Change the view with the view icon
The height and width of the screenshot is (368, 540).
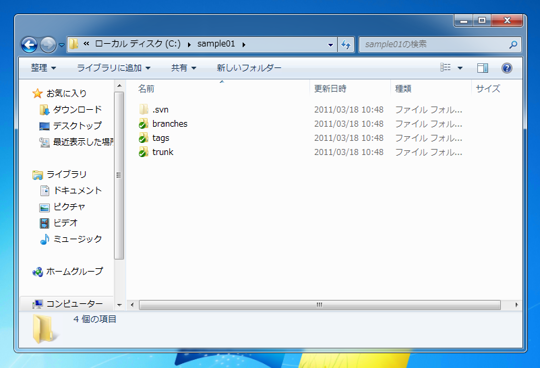(x=445, y=67)
